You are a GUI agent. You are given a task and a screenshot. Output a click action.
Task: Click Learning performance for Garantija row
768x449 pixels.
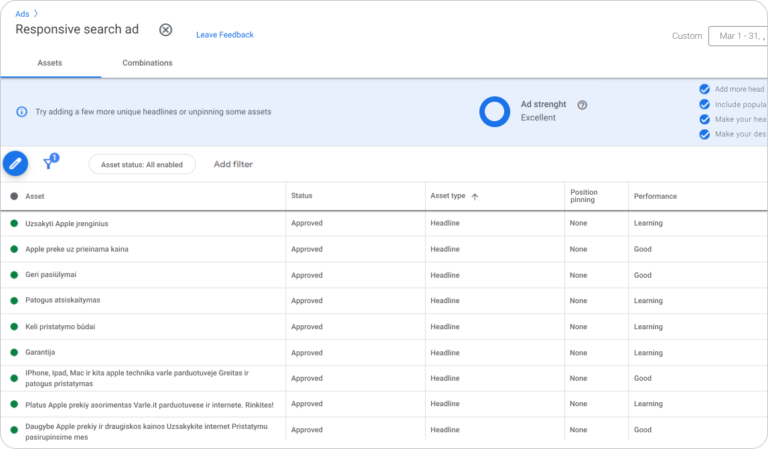(x=648, y=353)
